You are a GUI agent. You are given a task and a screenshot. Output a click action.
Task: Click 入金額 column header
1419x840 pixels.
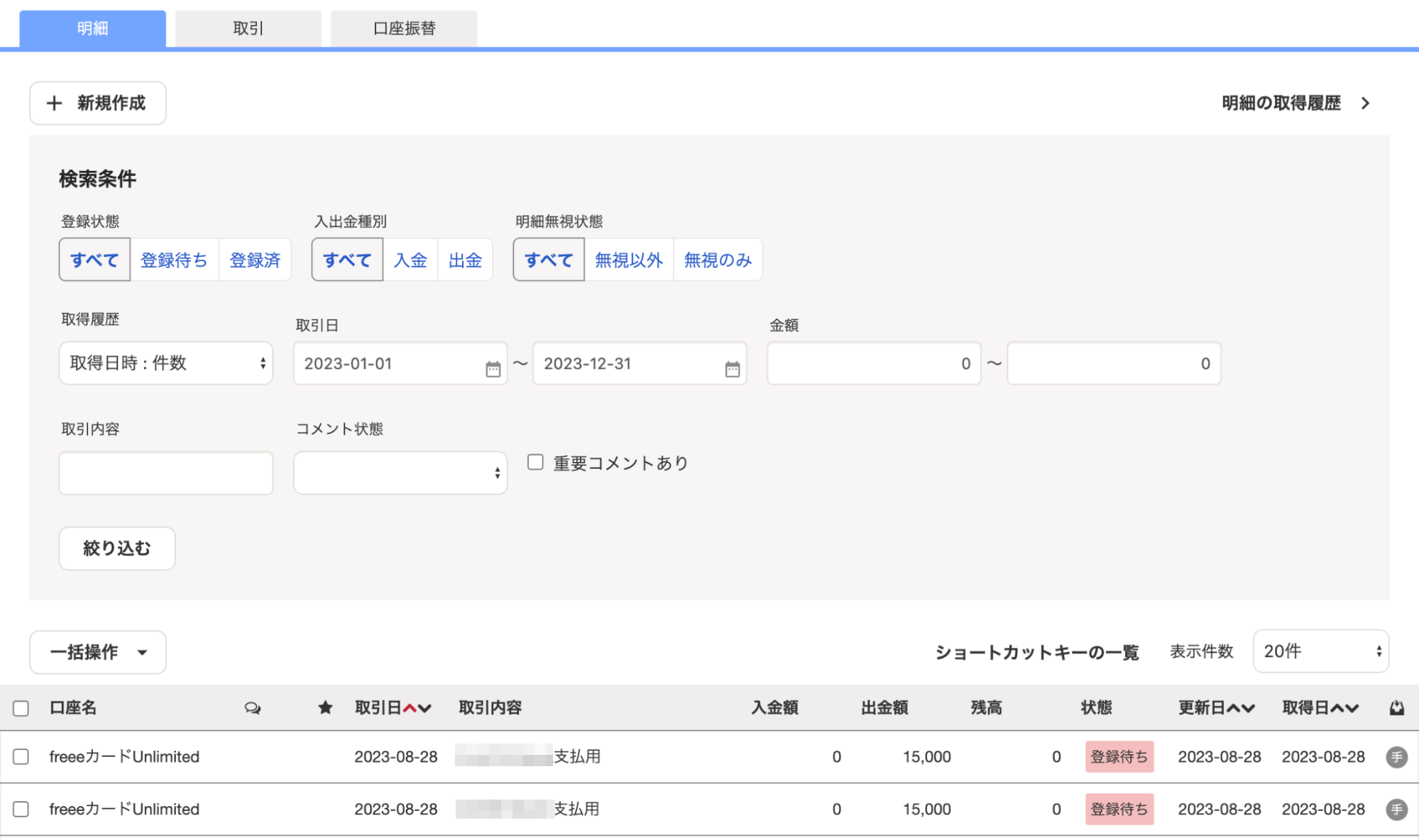775,707
